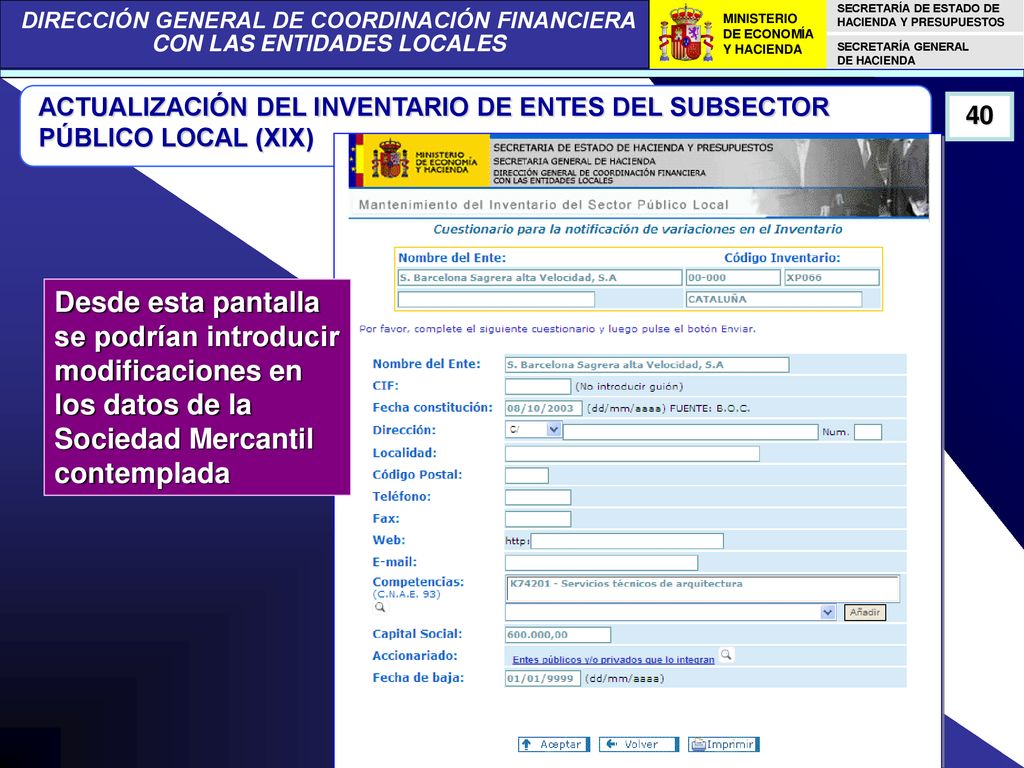This screenshot has width=1024, height=768.
Task: Open Entes públicos y/o privados que lo integran link
Action: point(613,660)
